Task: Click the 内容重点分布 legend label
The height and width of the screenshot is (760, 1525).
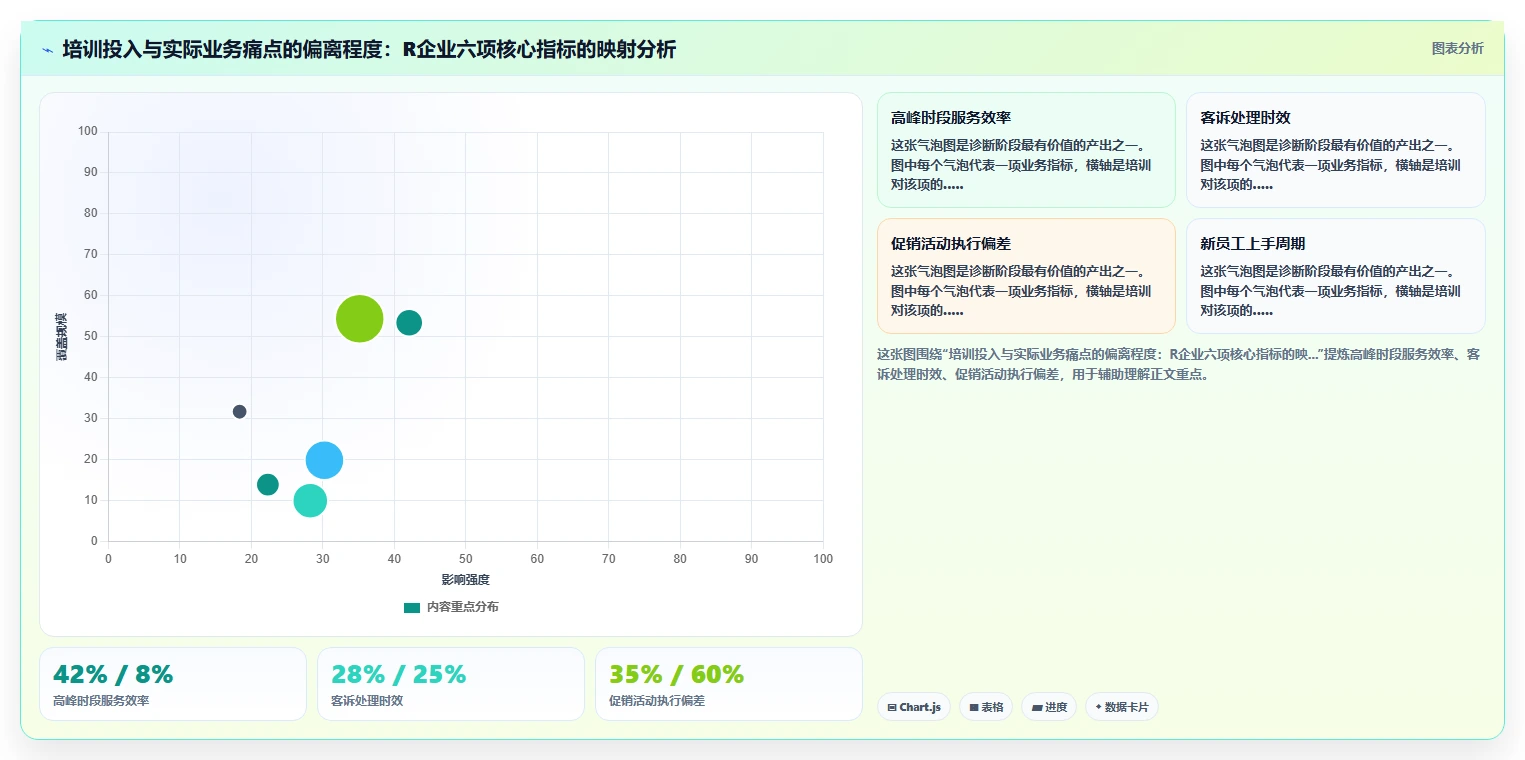Action: (x=462, y=607)
